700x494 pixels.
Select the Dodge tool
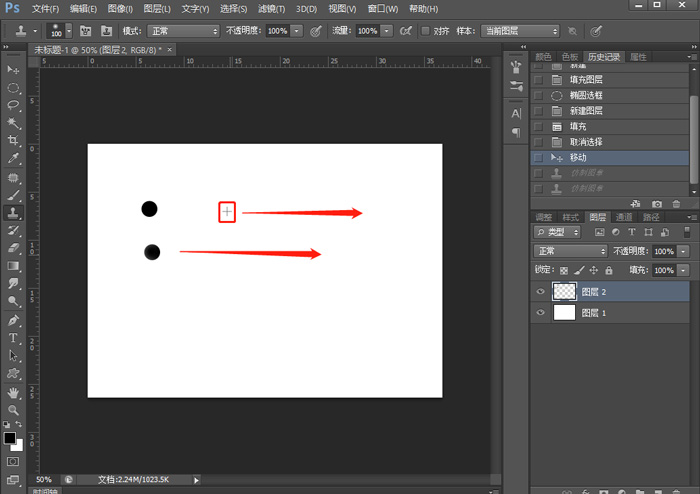13,301
